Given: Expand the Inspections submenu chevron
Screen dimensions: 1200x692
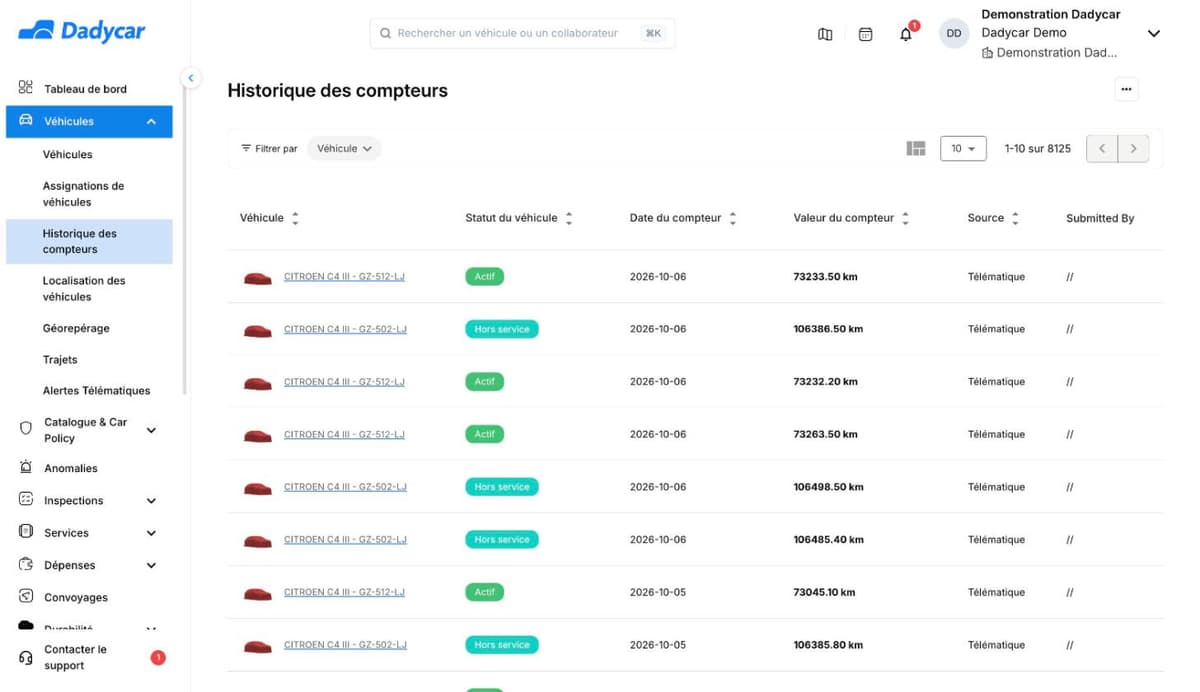Looking at the screenshot, I should pyautogui.click(x=151, y=500).
